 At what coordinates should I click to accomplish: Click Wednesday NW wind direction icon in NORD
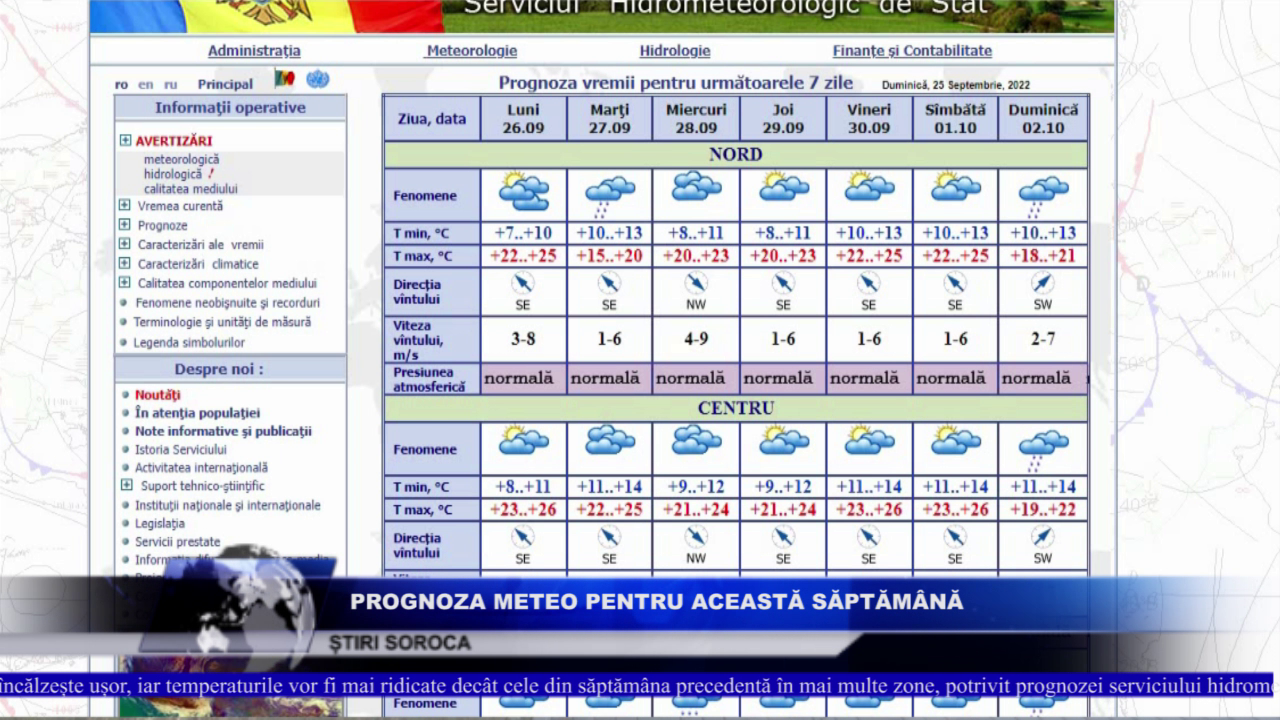point(696,284)
